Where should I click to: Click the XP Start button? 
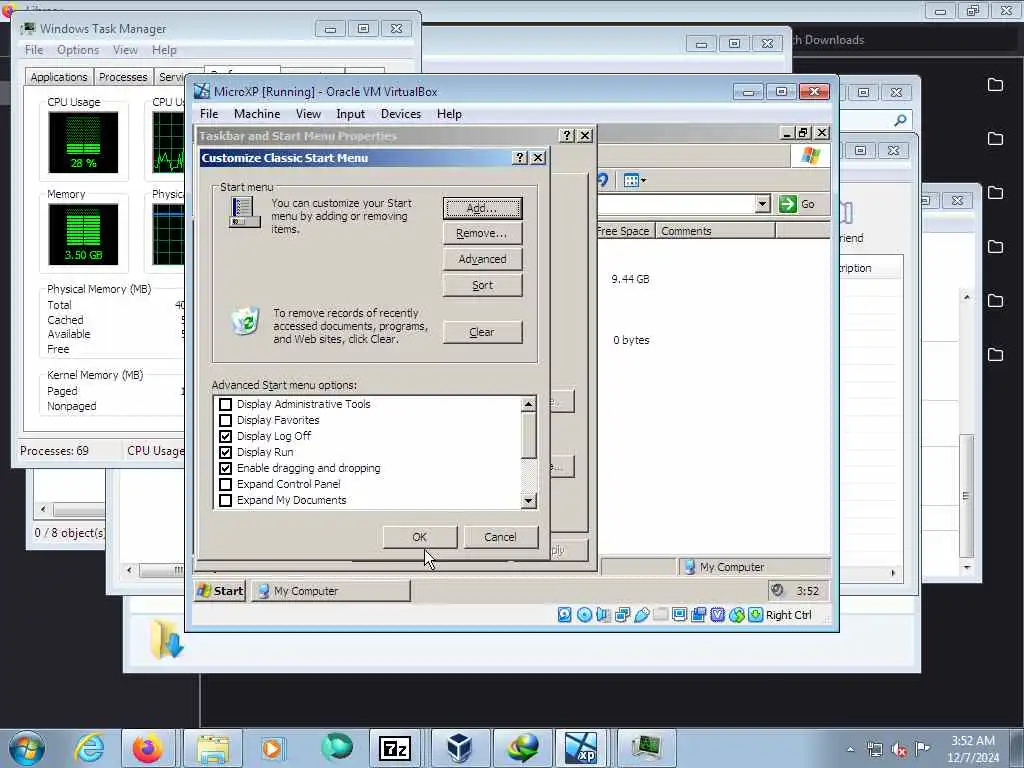220,591
